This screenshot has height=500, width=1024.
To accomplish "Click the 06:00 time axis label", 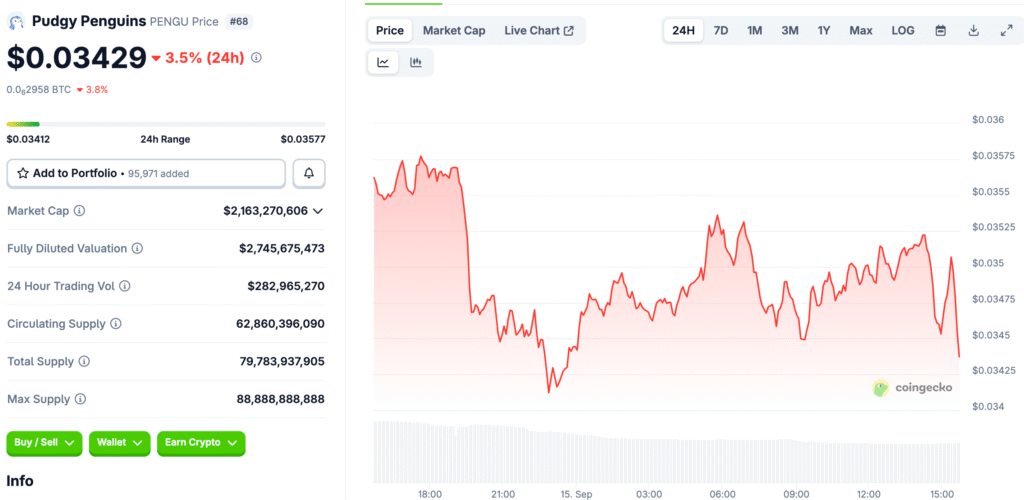I will pyautogui.click(x=723, y=493).
